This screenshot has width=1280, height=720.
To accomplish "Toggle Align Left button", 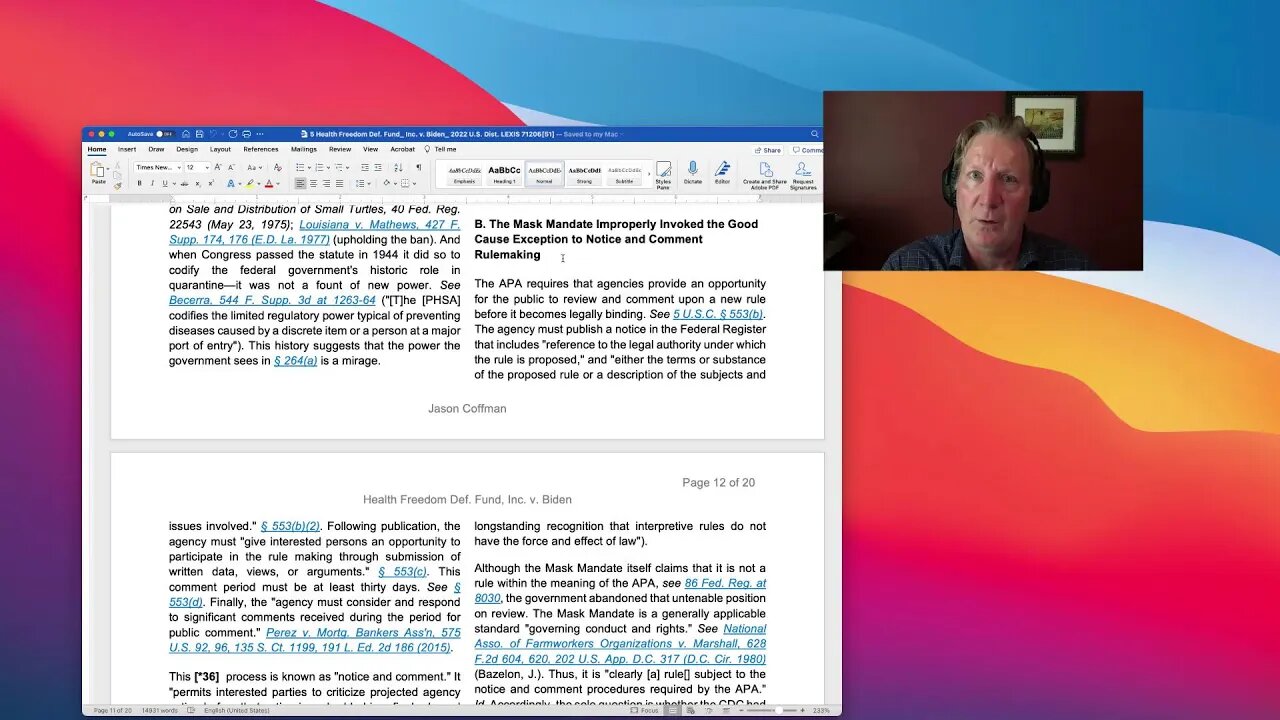I will (x=300, y=184).
